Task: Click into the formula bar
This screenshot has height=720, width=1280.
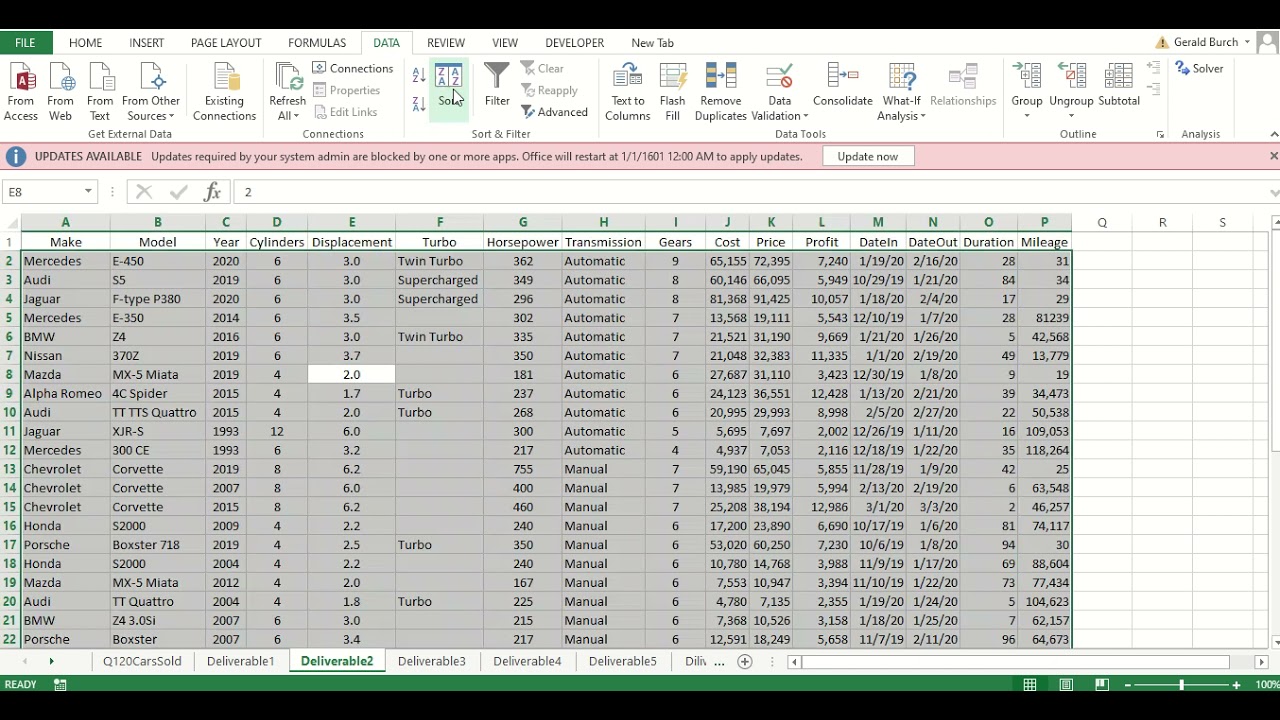Action: pos(750,192)
